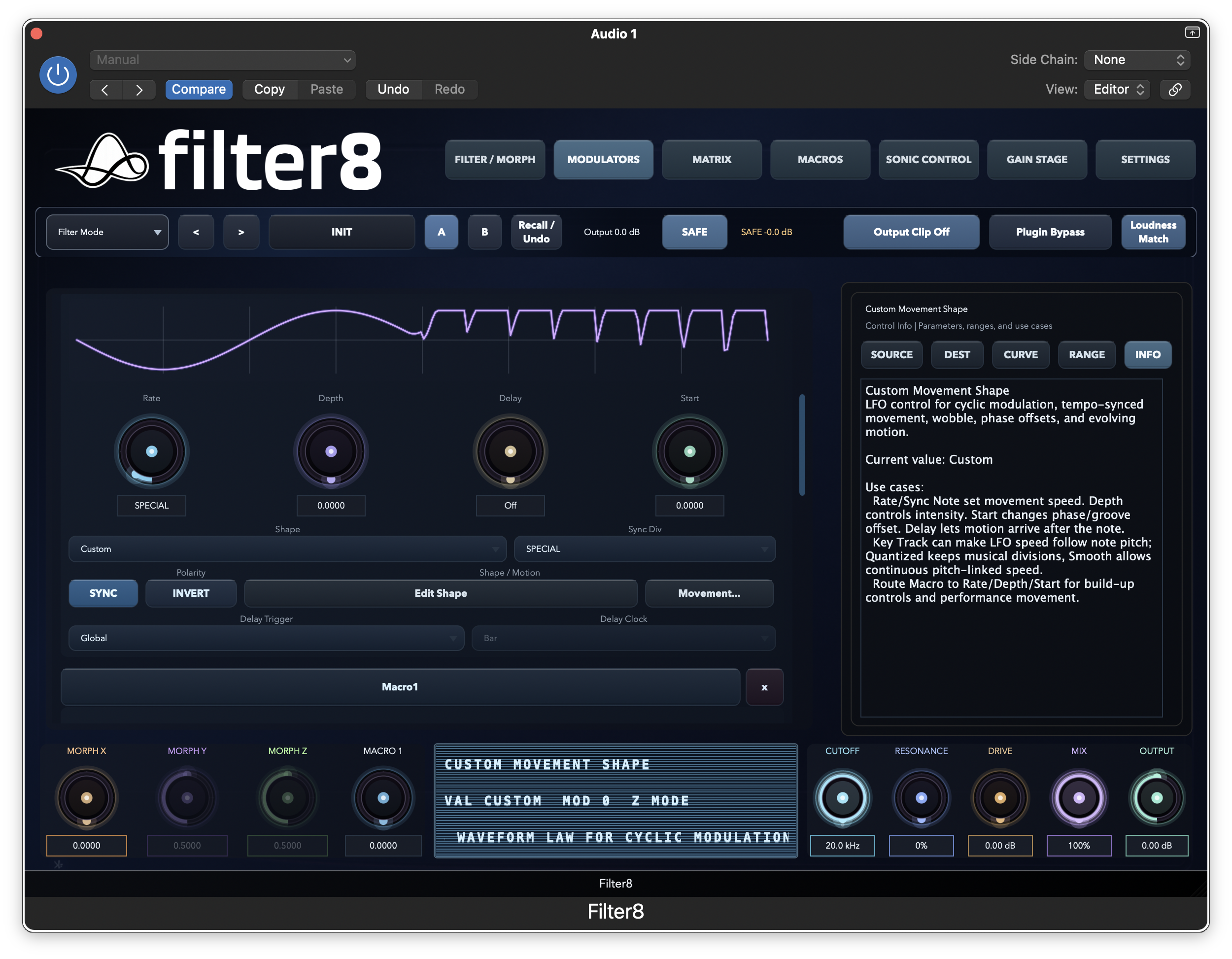The height and width of the screenshot is (959, 1232).
Task: Switch to the MACROS tab
Action: 820,160
